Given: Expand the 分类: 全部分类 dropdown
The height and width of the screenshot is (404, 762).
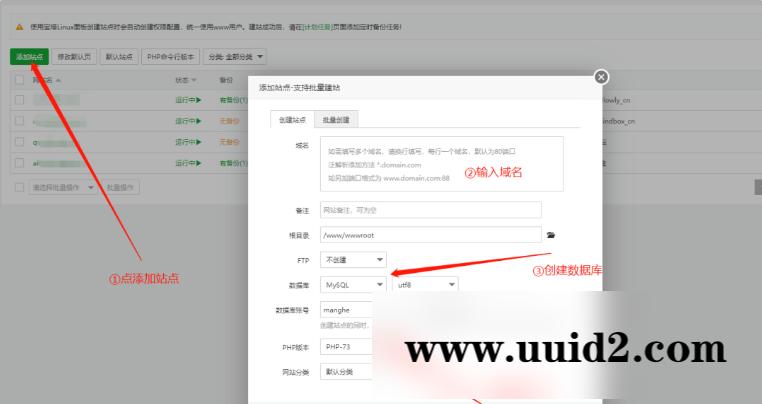Looking at the screenshot, I should pyautogui.click(x=235, y=56).
